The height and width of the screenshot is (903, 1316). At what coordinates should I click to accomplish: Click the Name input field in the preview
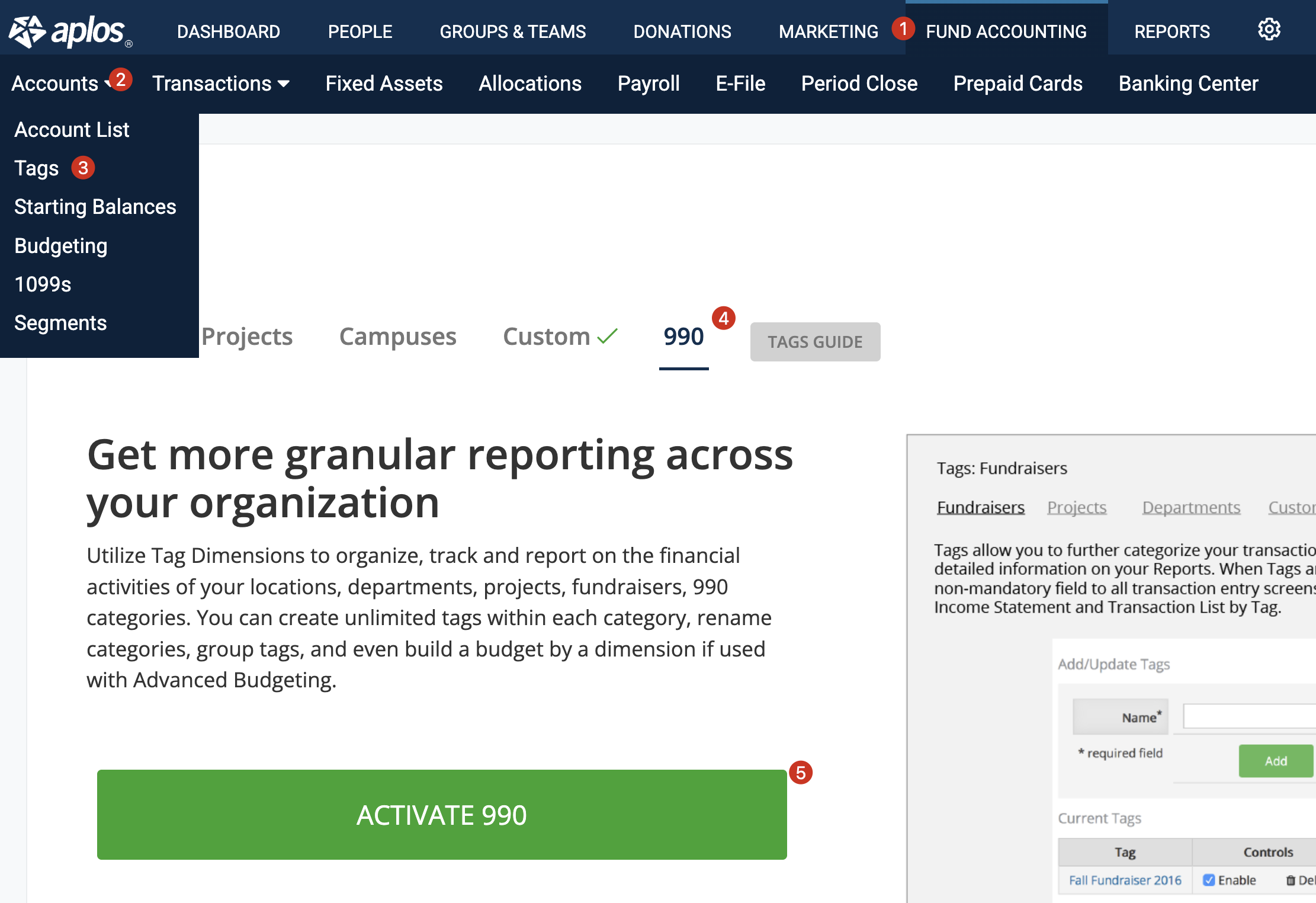(1249, 716)
